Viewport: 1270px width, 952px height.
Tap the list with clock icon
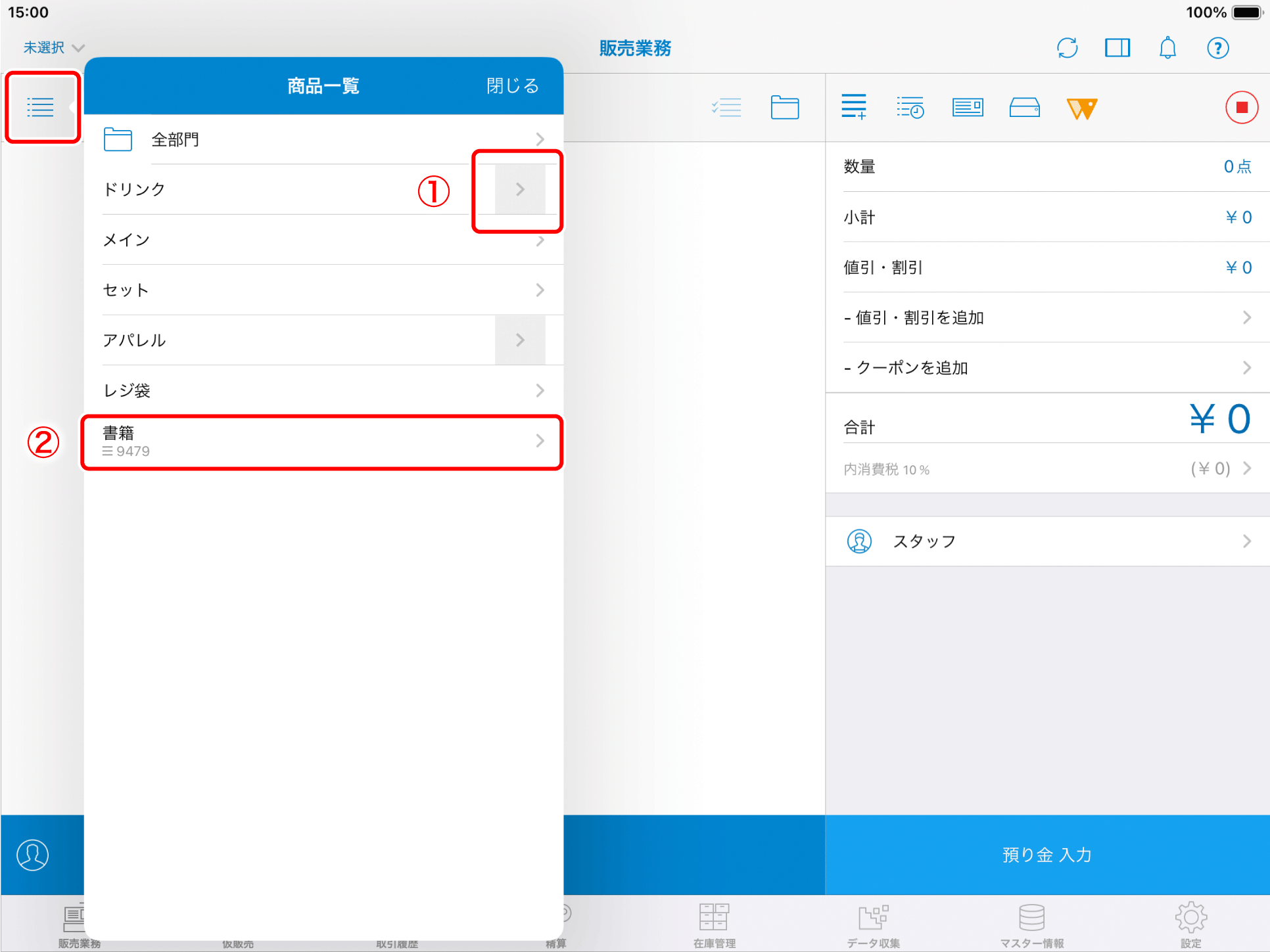tap(910, 108)
